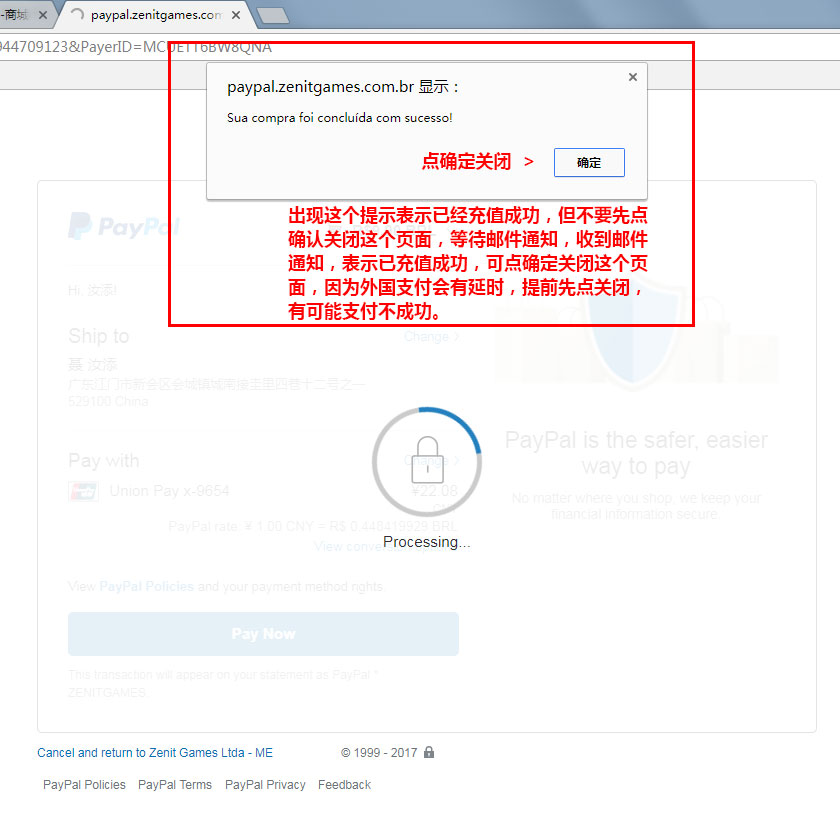This screenshot has width=840, height=827.
Task: Click the PayPal rate conversion text
Action: click(x=312, y=527)
